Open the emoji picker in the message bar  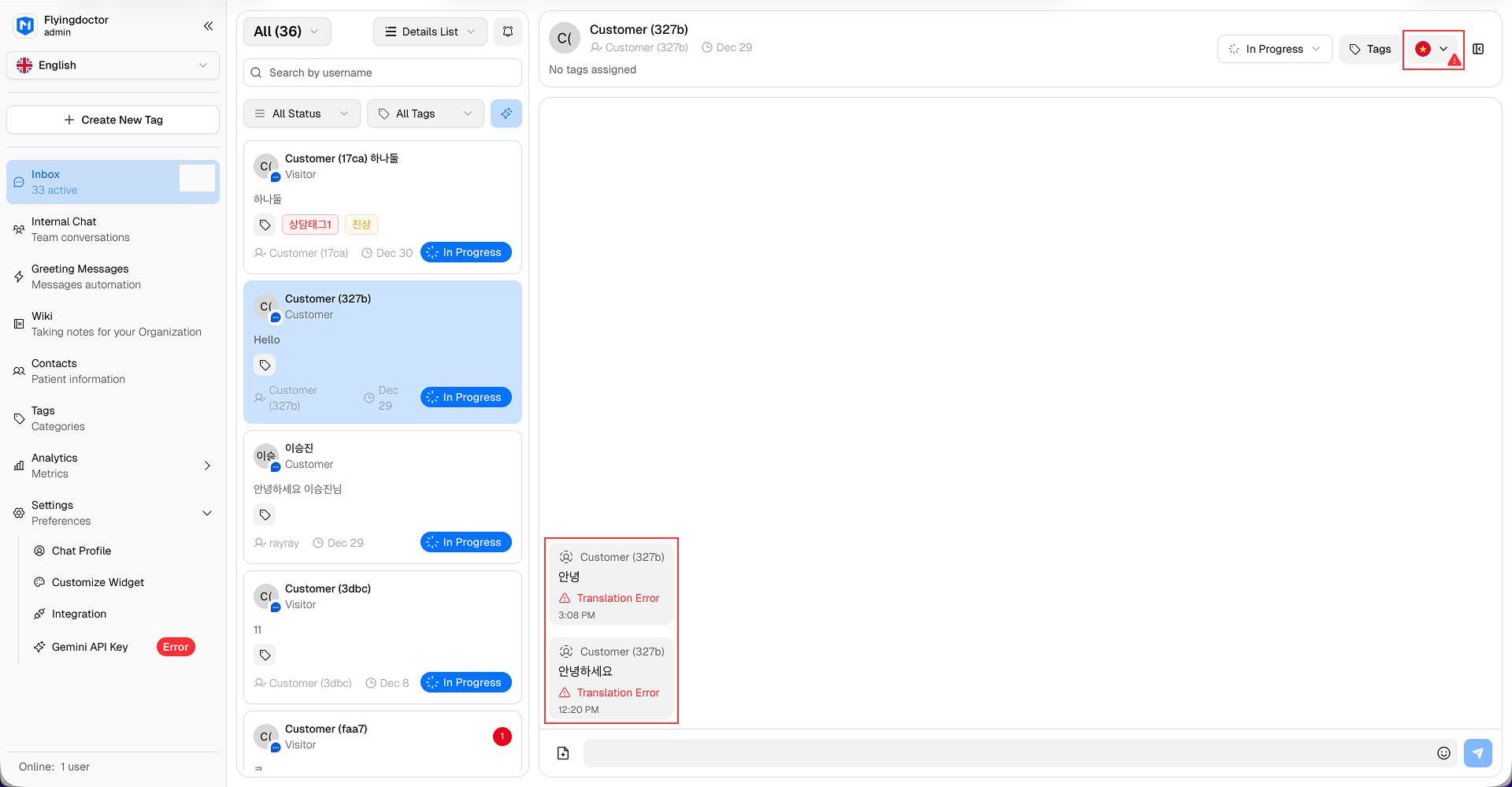pyautogui.click(x=1444, y=752)
